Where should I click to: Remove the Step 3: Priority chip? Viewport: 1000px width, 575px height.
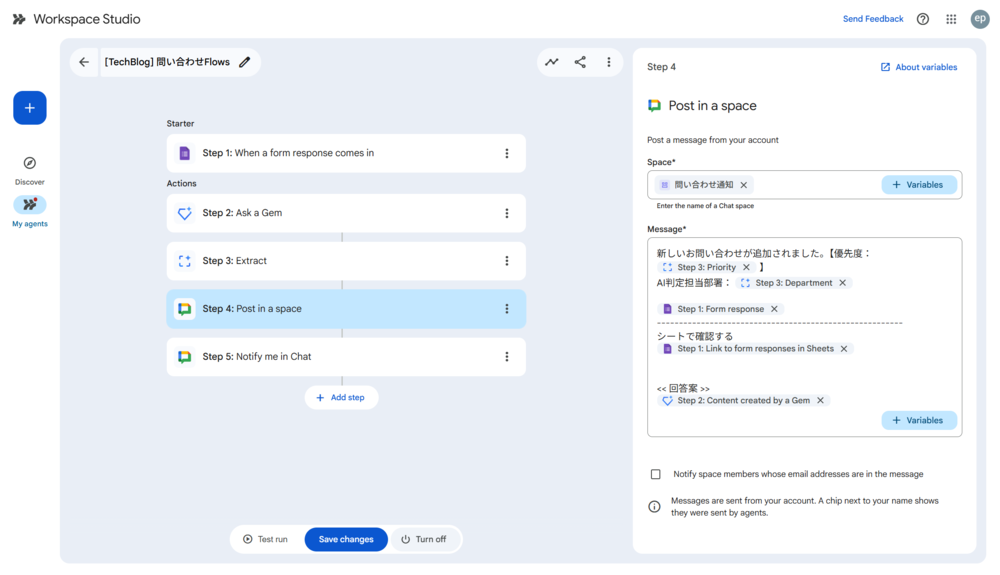[x=746, y=267]
